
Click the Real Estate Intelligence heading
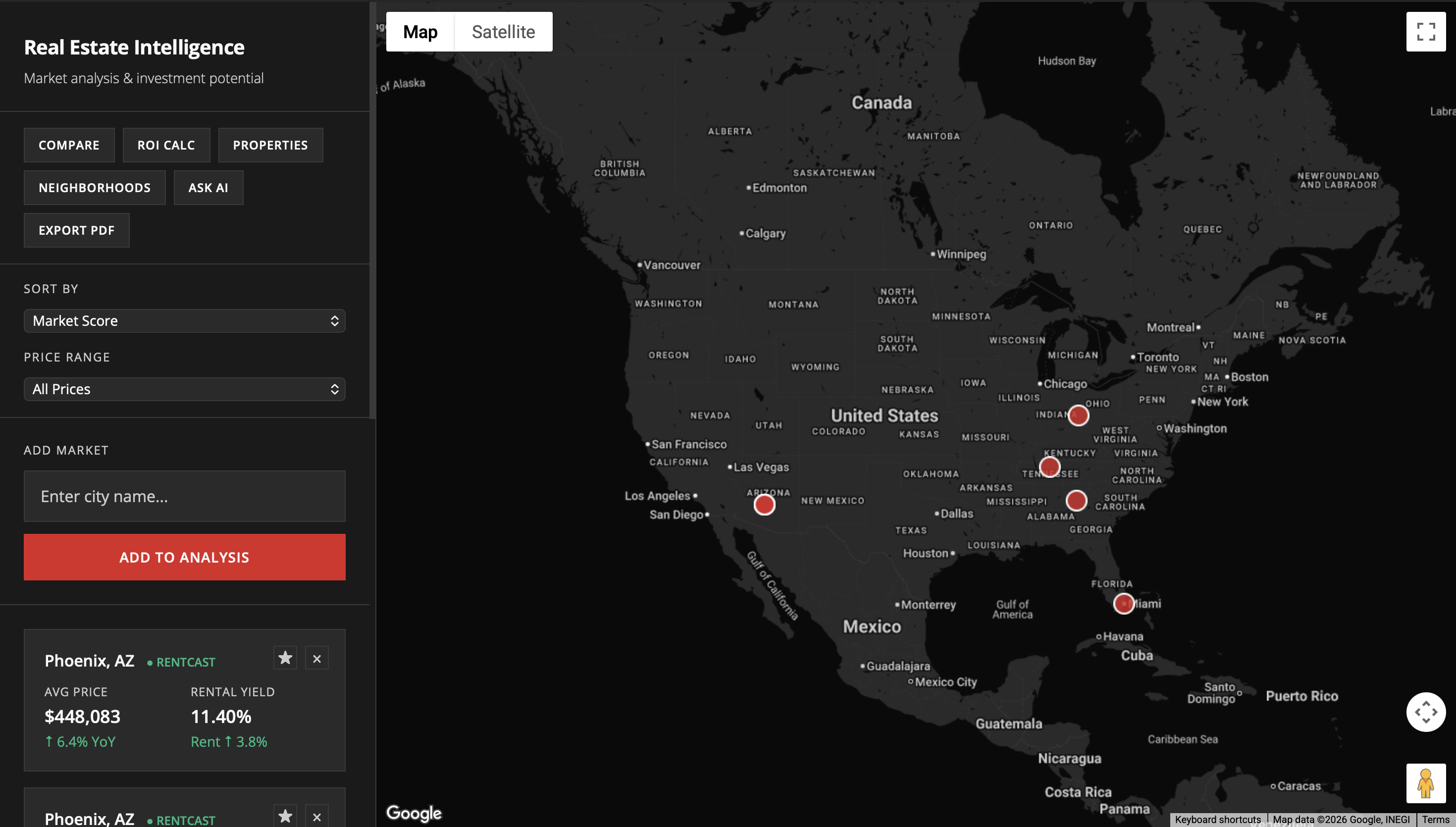(x=134, y=47)
